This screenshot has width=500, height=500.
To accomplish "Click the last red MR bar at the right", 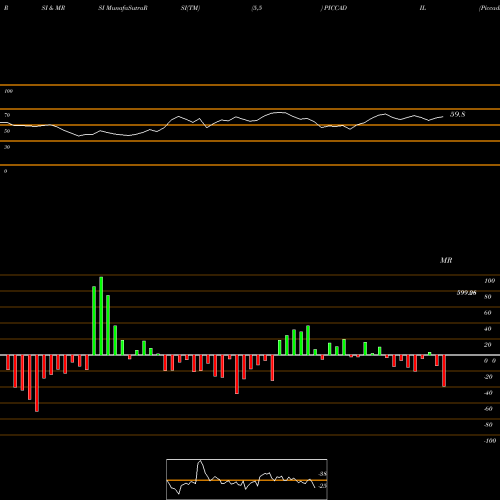I will pyautogui.click(x=444, y=371).
